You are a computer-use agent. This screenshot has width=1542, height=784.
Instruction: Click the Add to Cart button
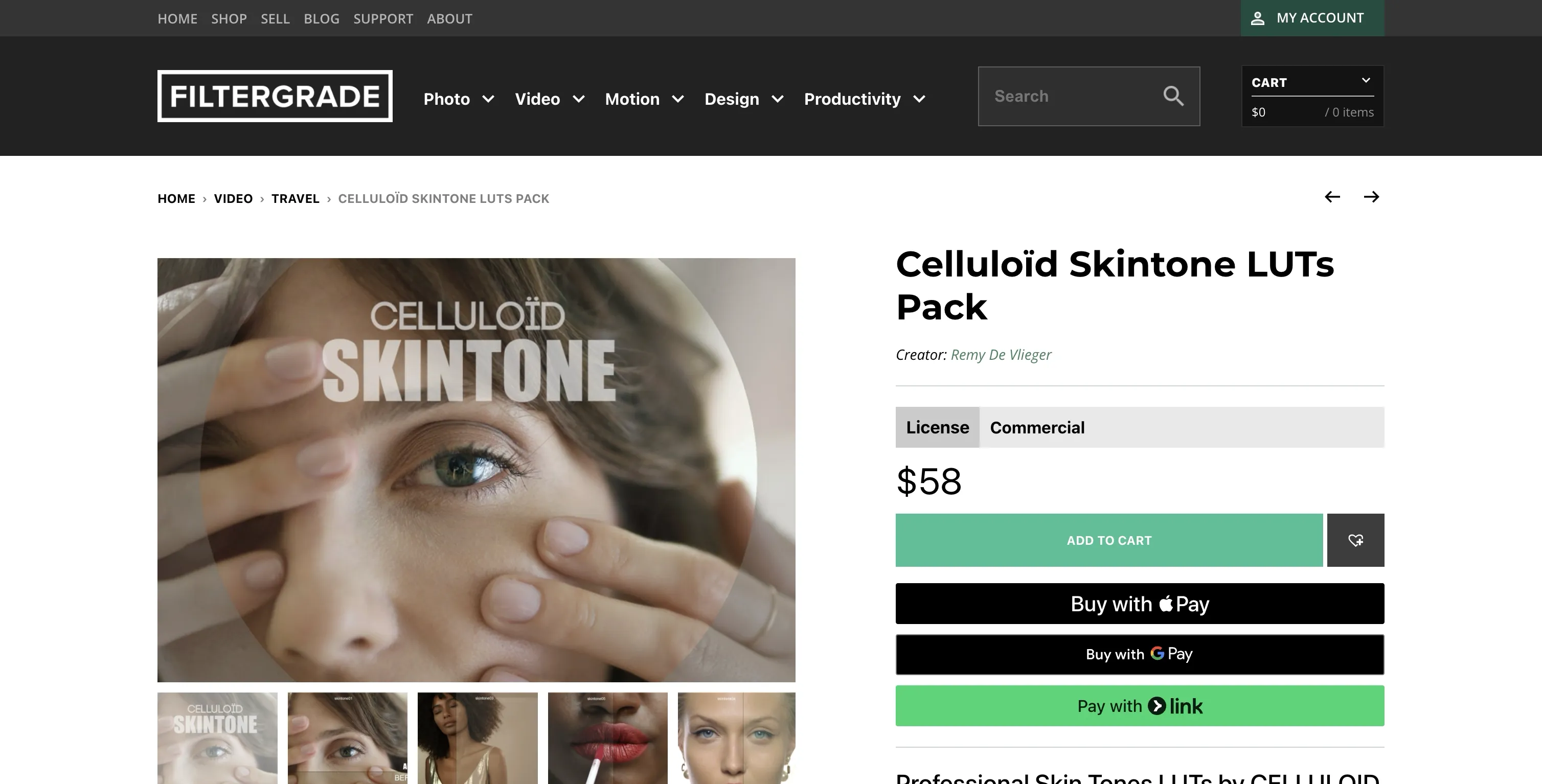1108,540
